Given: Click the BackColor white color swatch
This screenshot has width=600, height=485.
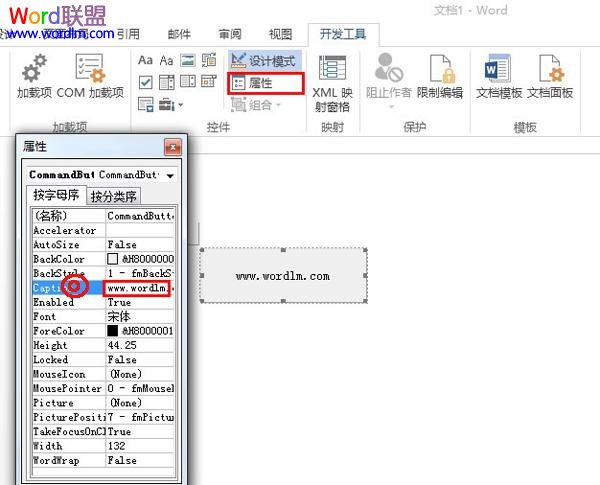Looking at the screenshot, I should (112, 259).
